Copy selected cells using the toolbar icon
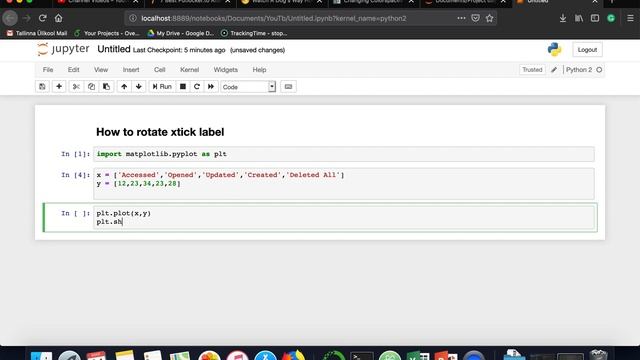This screenshot has height=360, width=640. tap(91, 87)
